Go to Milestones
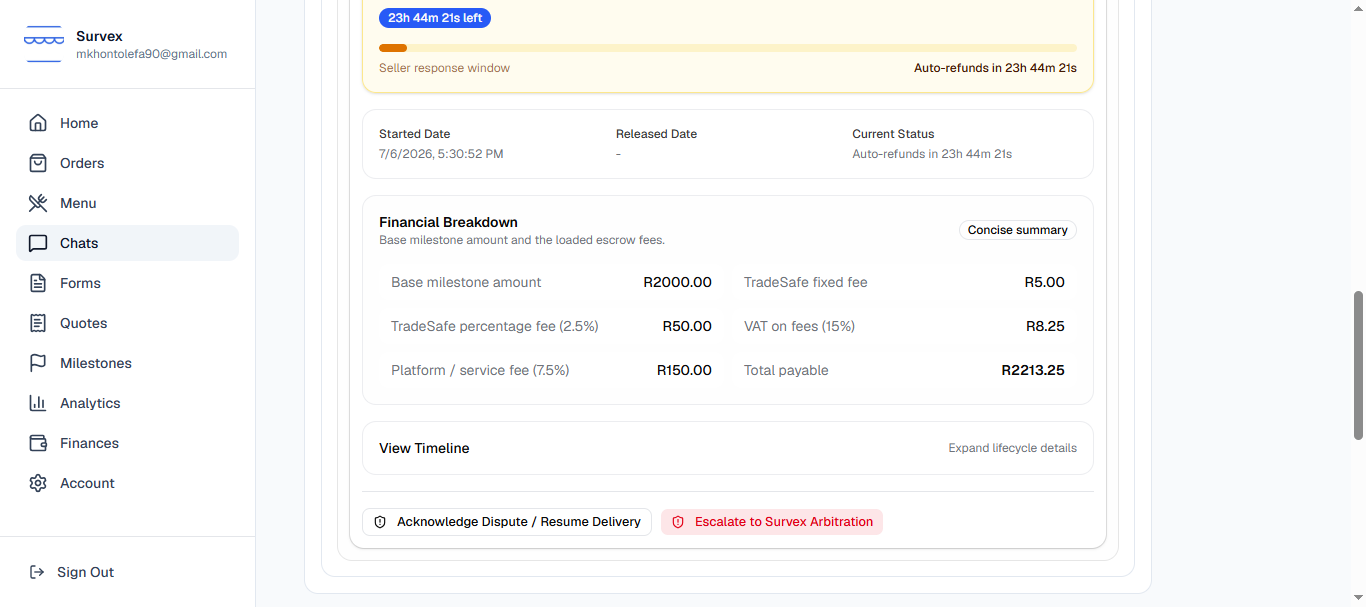This screenshot has height=607, width=1366. click(x=96, y=363)
